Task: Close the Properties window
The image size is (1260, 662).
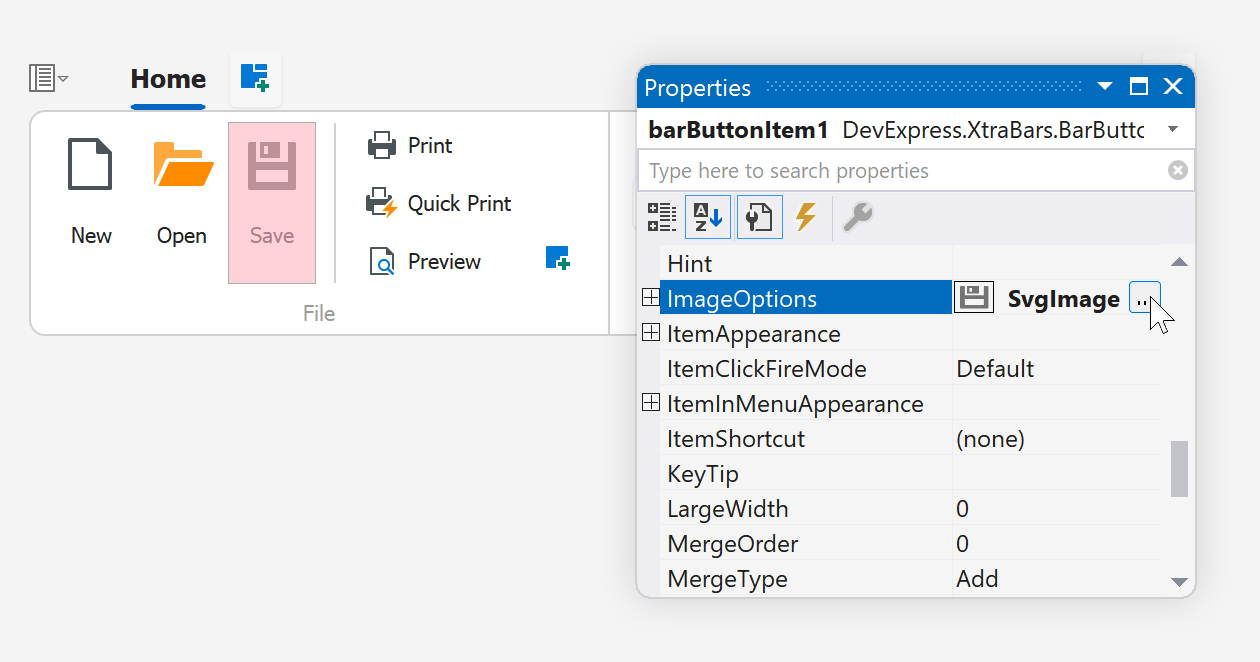Action: 1174,87
